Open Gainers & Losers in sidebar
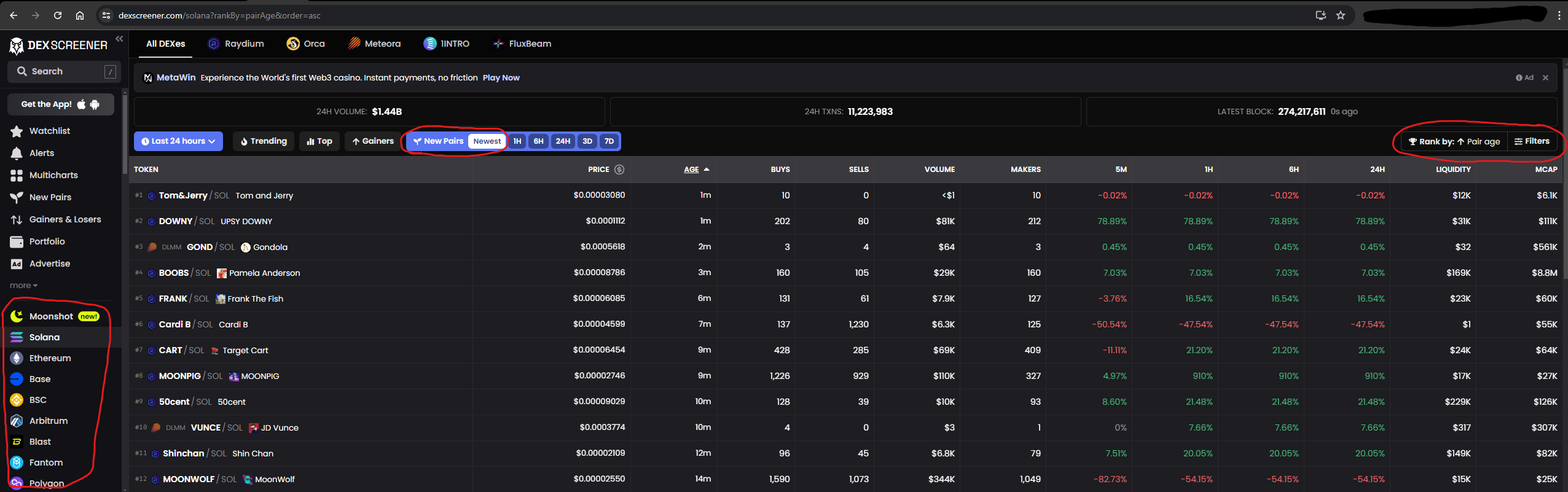 56,219
